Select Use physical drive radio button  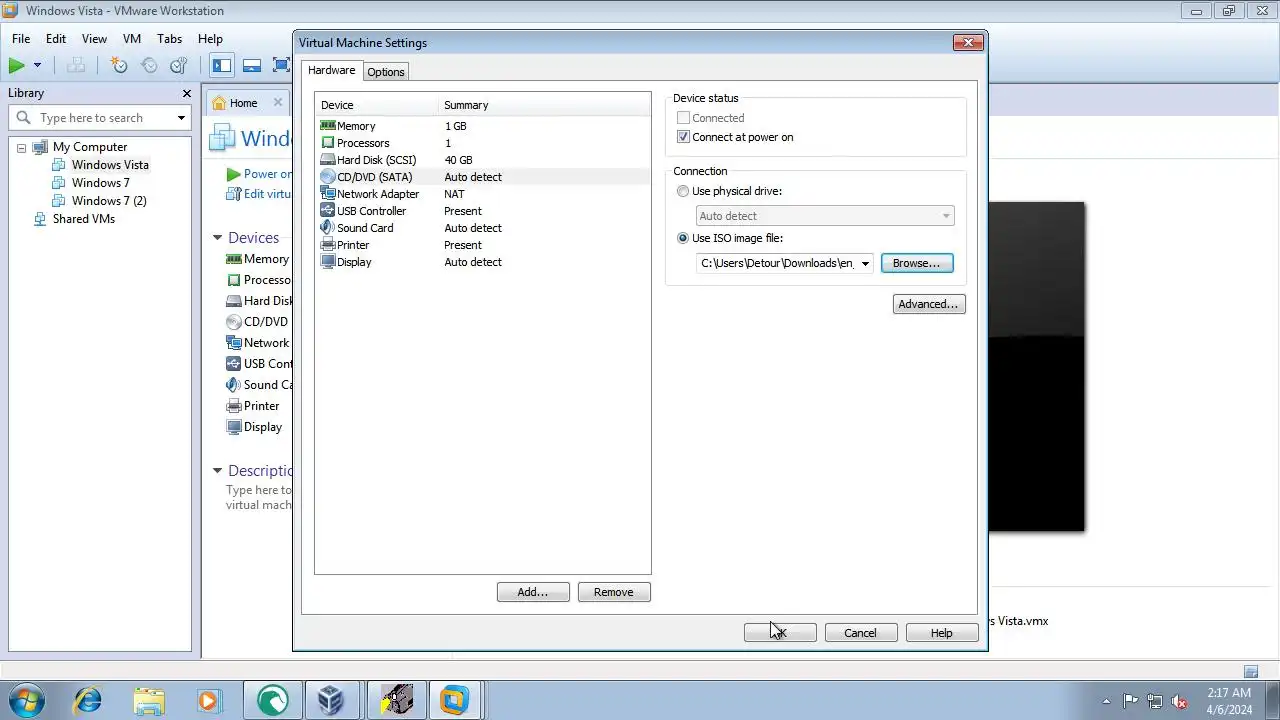[x=683, y=191]
